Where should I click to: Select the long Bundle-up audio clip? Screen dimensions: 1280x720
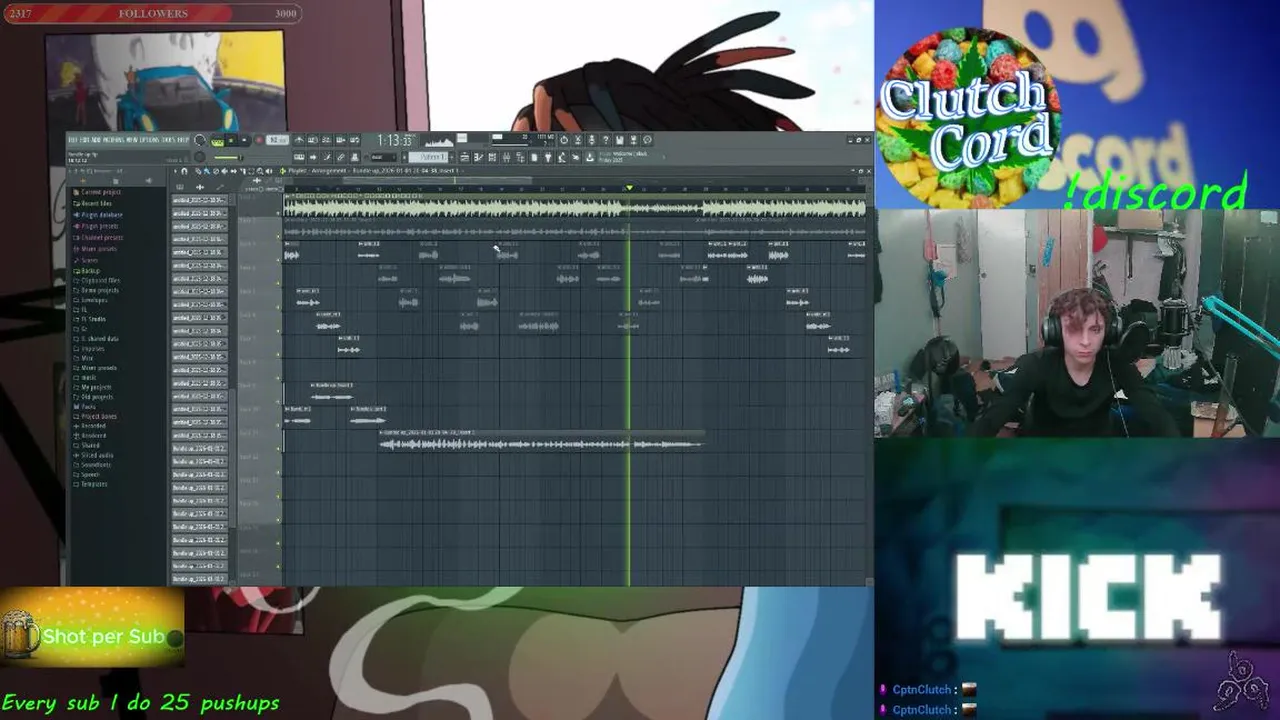(x=541, y=440)
